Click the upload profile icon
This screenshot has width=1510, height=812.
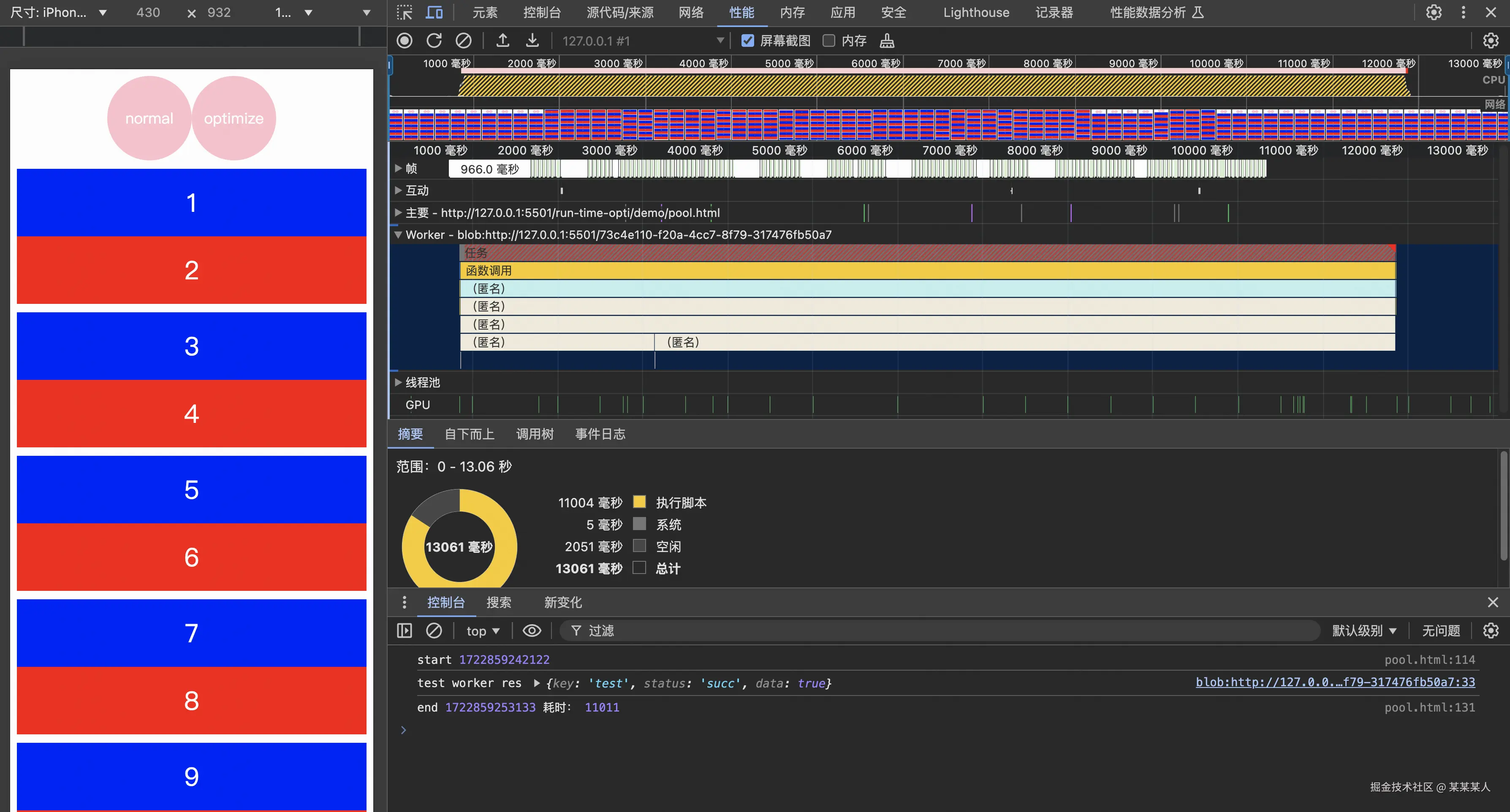coord(502,41)
